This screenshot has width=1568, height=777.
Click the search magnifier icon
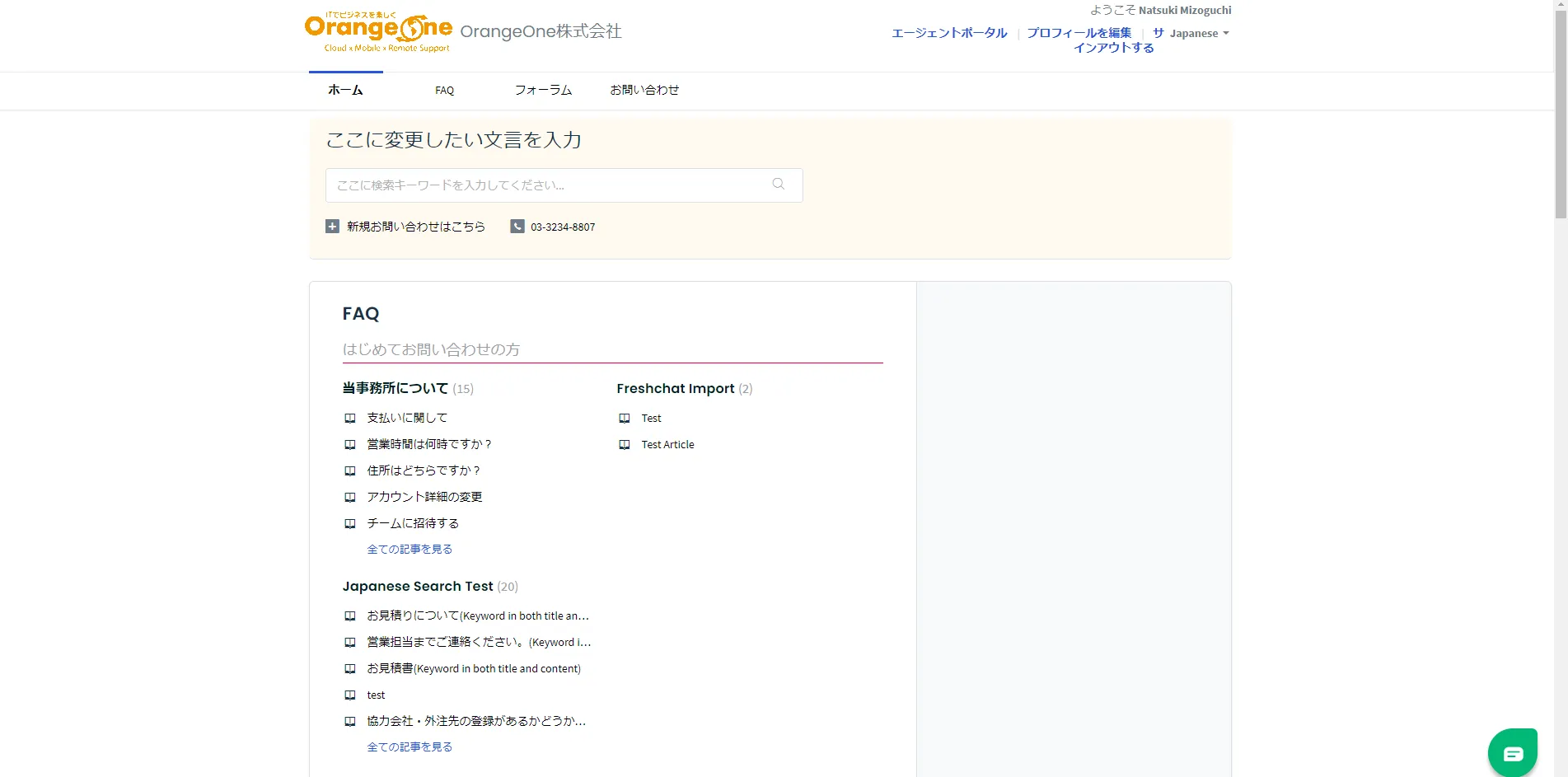coord(778,184)
